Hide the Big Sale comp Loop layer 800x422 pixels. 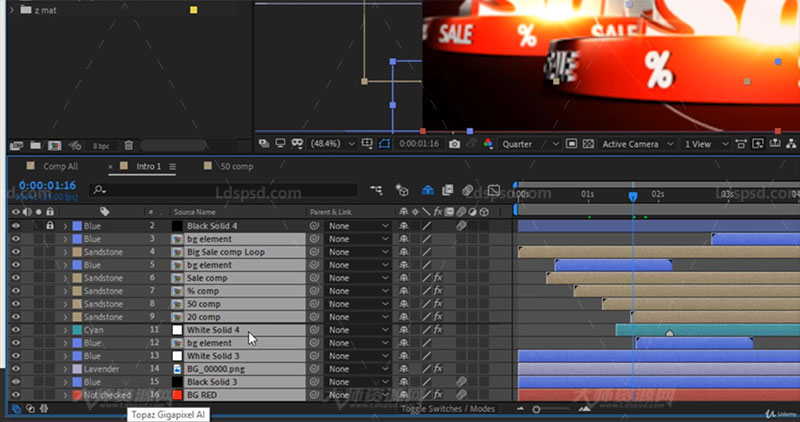pyautogui.click(x=16, y=252)
